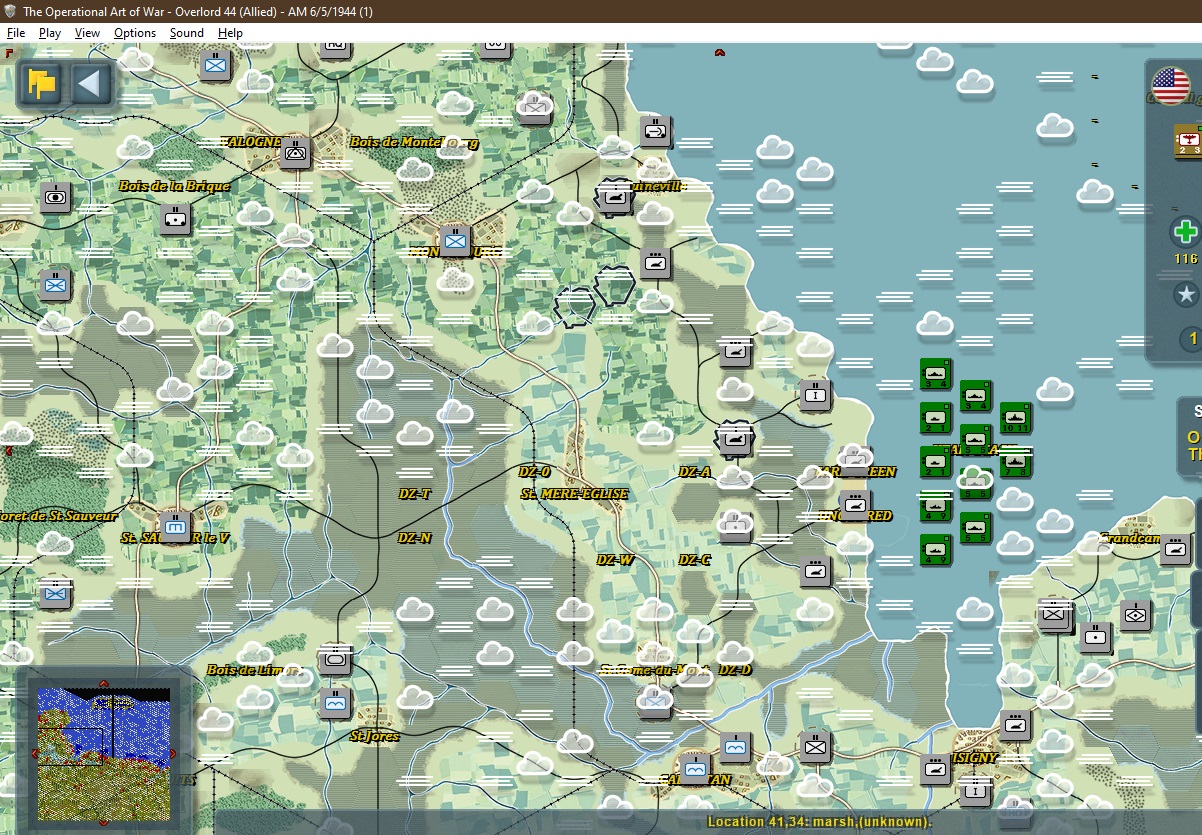Click the St Jores town label
Screen dimensions: 1202x835
[375, 736]
